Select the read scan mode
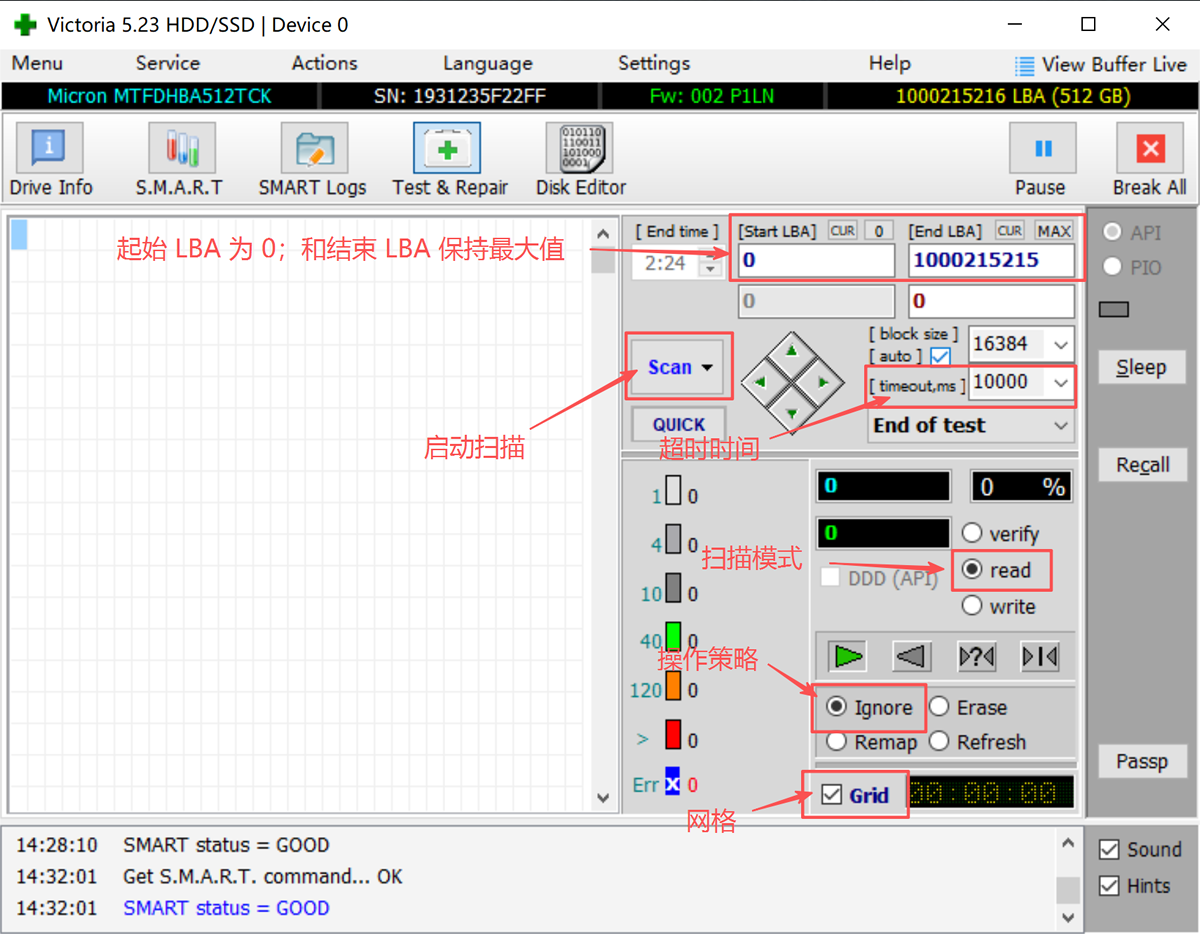Viewport: 1200px width, 934px height. (972, 570)
